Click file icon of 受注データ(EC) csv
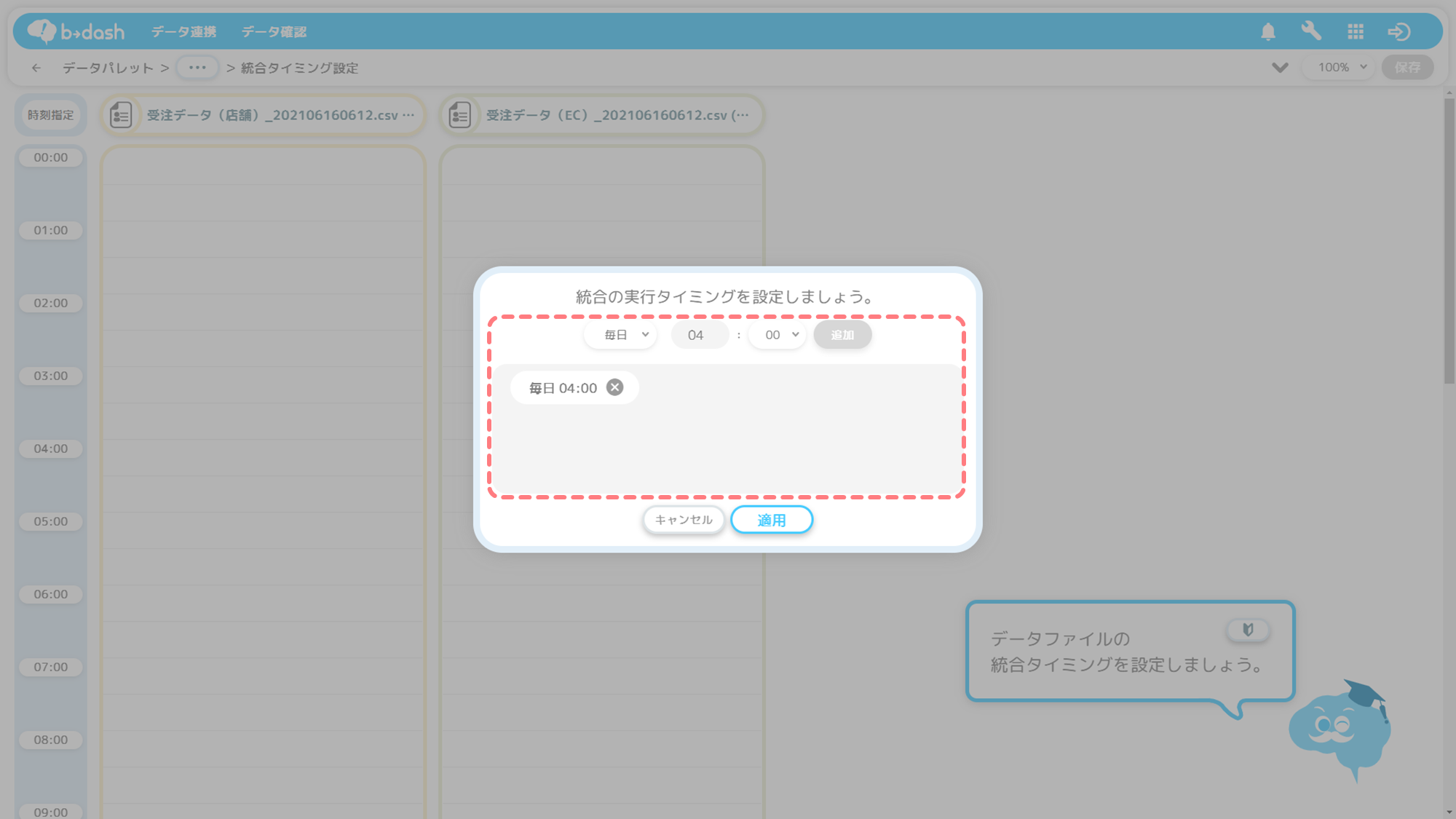The height and width of the screenshot is (819, 1456). [460, 115]
